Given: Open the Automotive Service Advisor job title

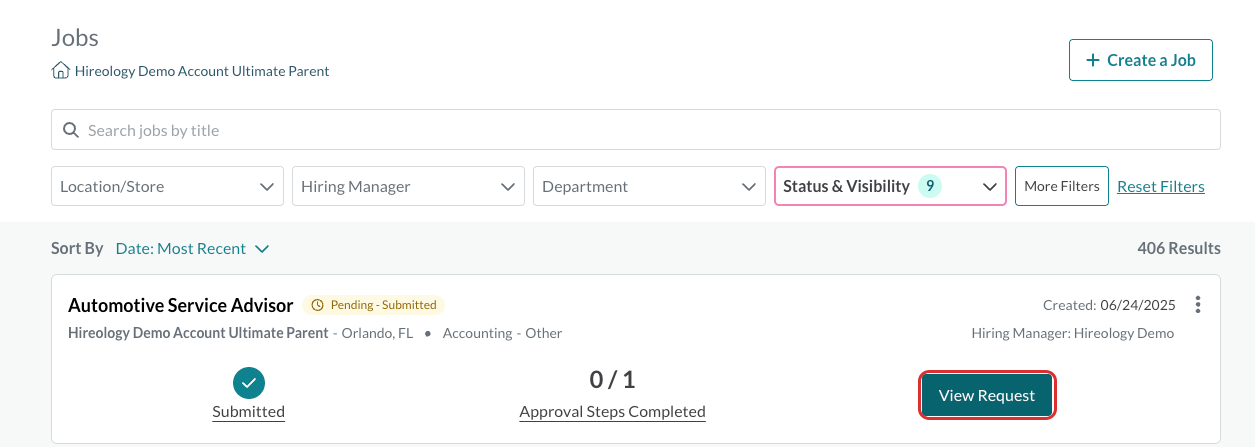Looking at the screenshot, I should [x=181, y=305].
